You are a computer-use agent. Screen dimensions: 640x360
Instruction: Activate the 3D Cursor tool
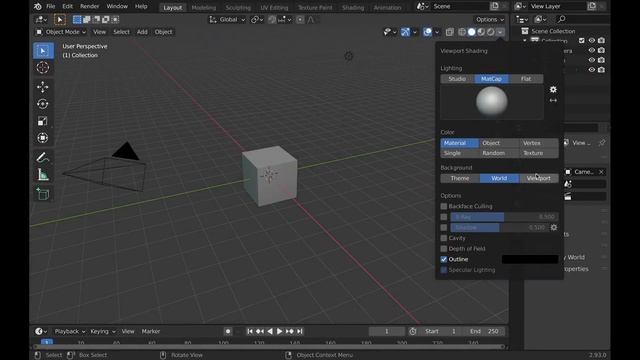coord(43,68)
